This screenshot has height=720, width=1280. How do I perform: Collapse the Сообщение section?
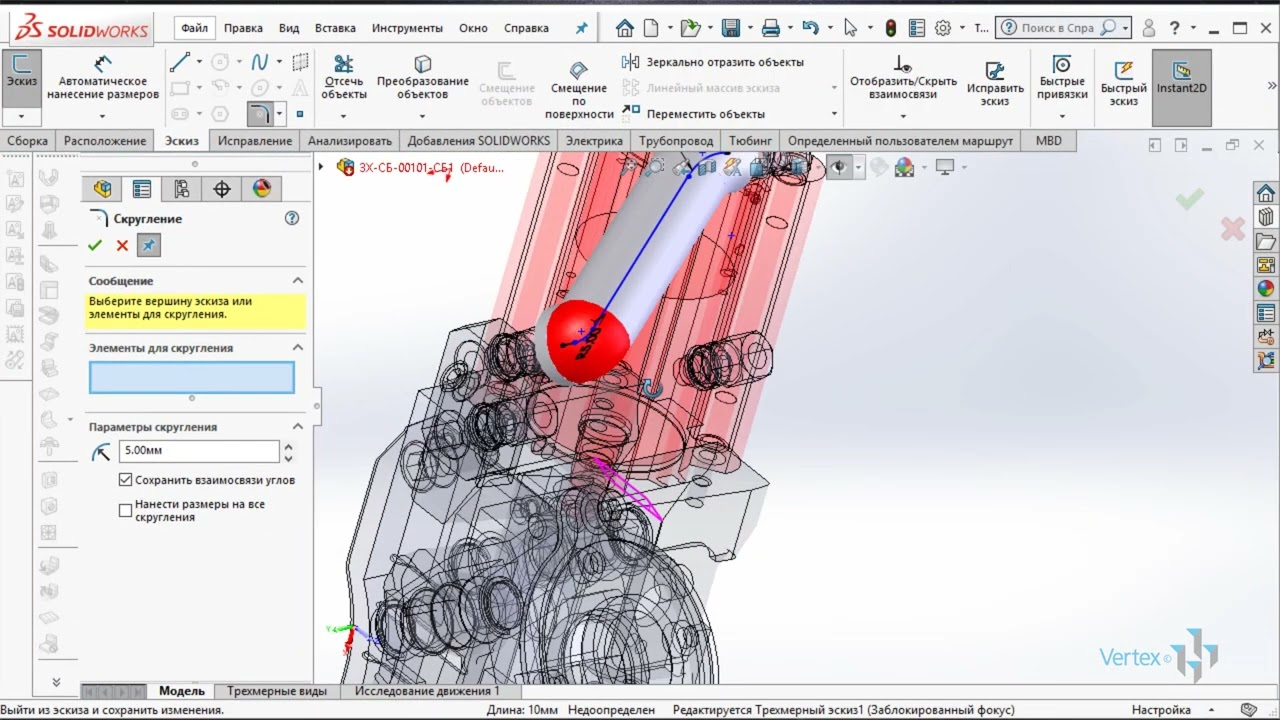297,281
